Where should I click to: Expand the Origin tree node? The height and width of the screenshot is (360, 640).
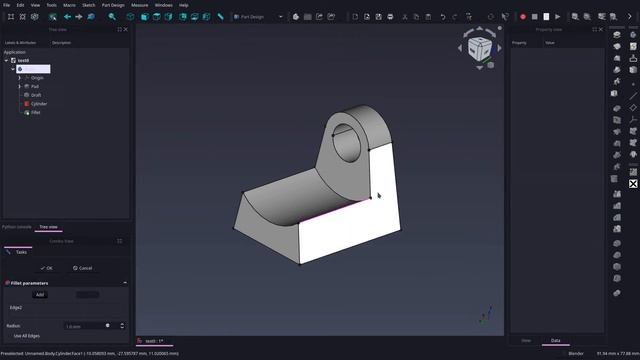(x=19, y=78)
